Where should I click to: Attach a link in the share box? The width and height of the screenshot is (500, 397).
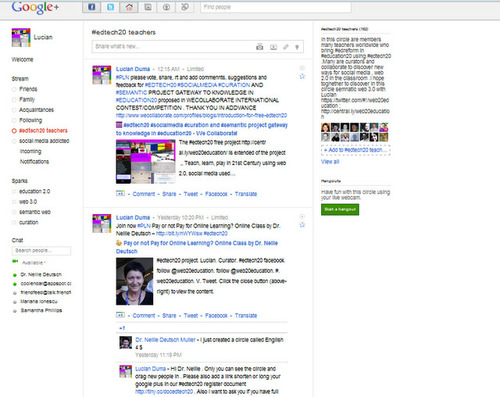[x=286, y=47]
